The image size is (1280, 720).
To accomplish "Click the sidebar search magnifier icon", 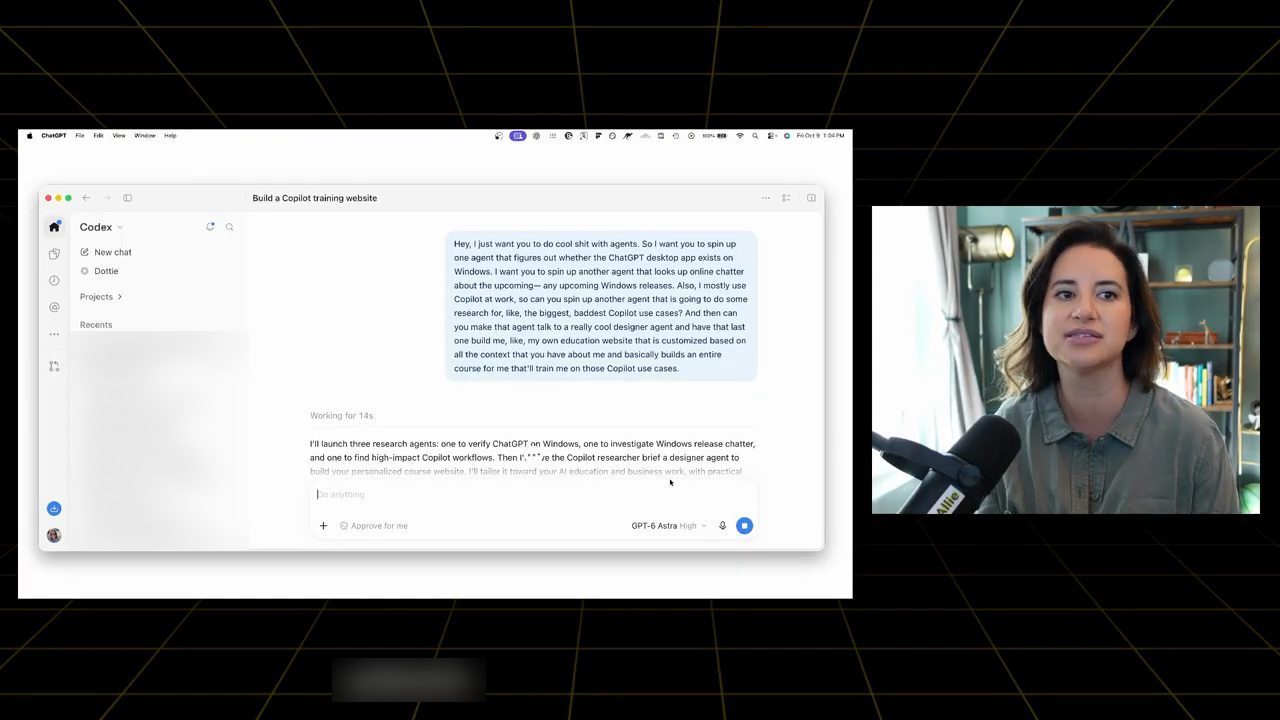I will click(x=229, y=227).
